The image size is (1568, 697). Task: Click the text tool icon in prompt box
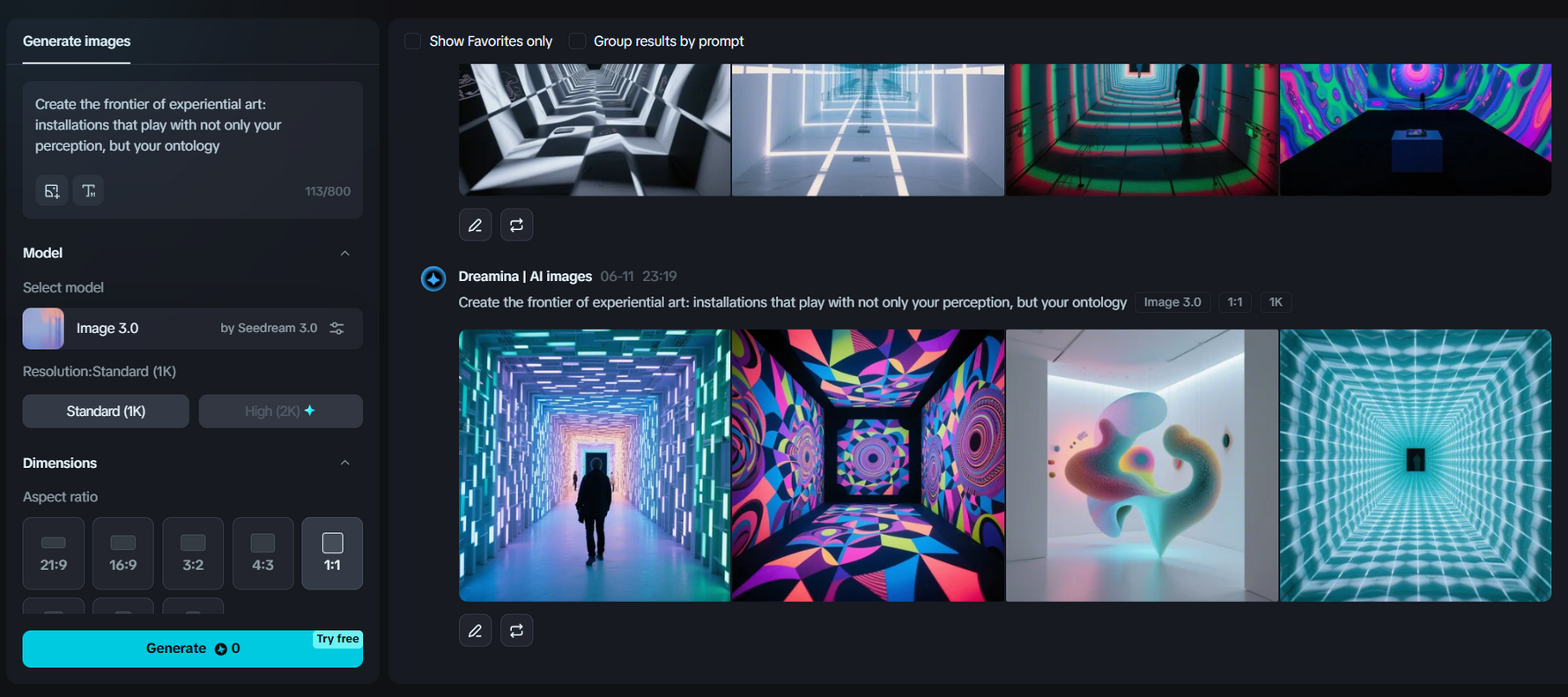pyautogui.click(x=89, y=191)
